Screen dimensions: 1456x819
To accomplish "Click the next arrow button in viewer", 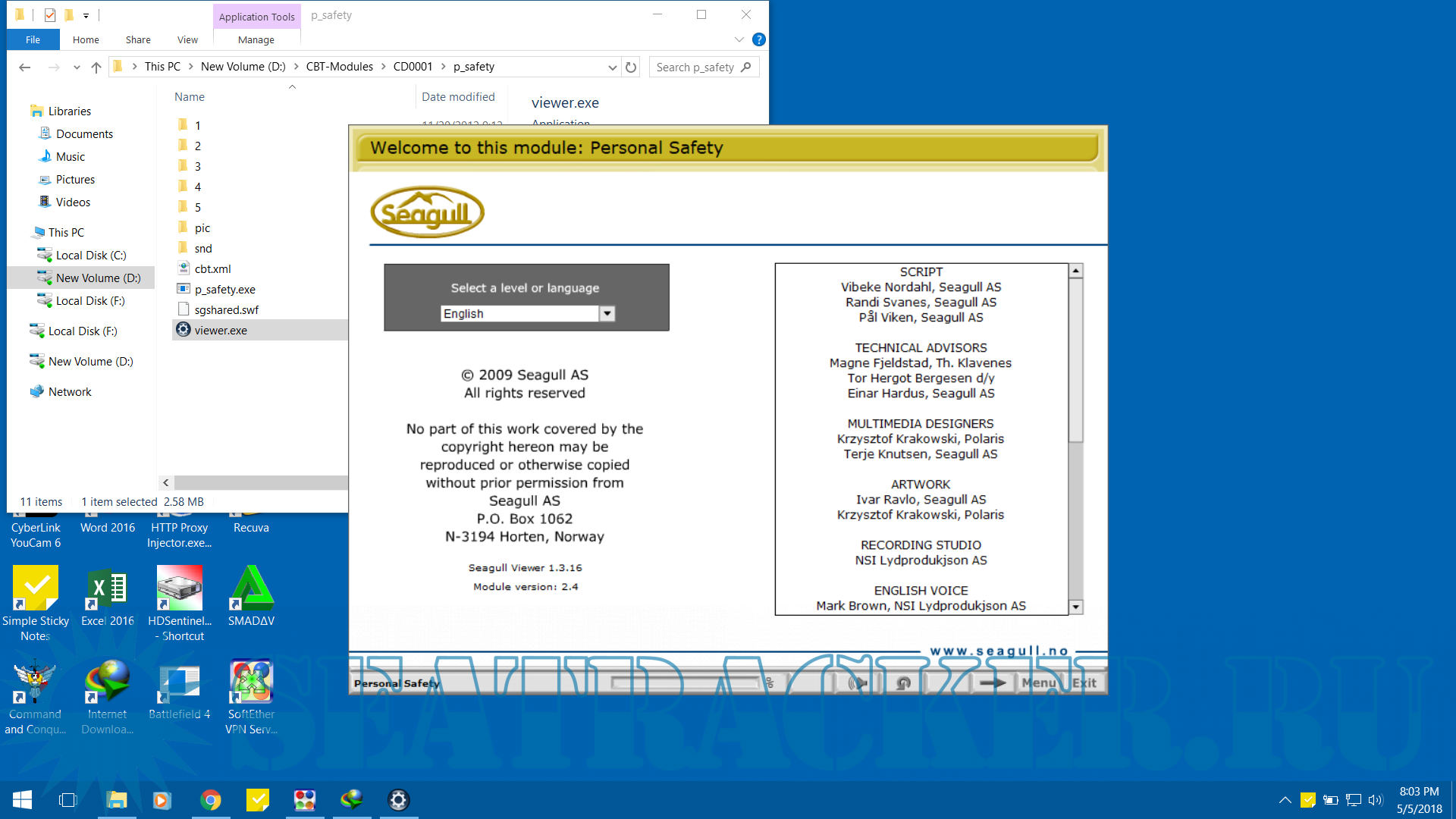I will coord(992,683).
